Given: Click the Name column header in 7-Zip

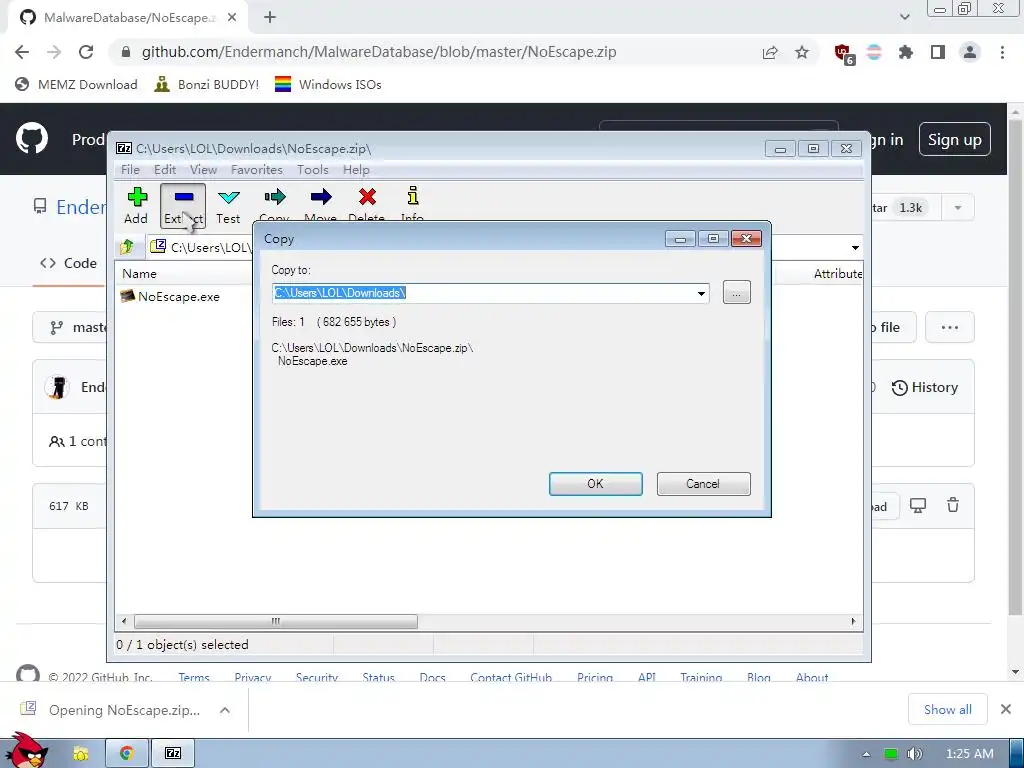Looking at the screenshot, I should point(139,274).
